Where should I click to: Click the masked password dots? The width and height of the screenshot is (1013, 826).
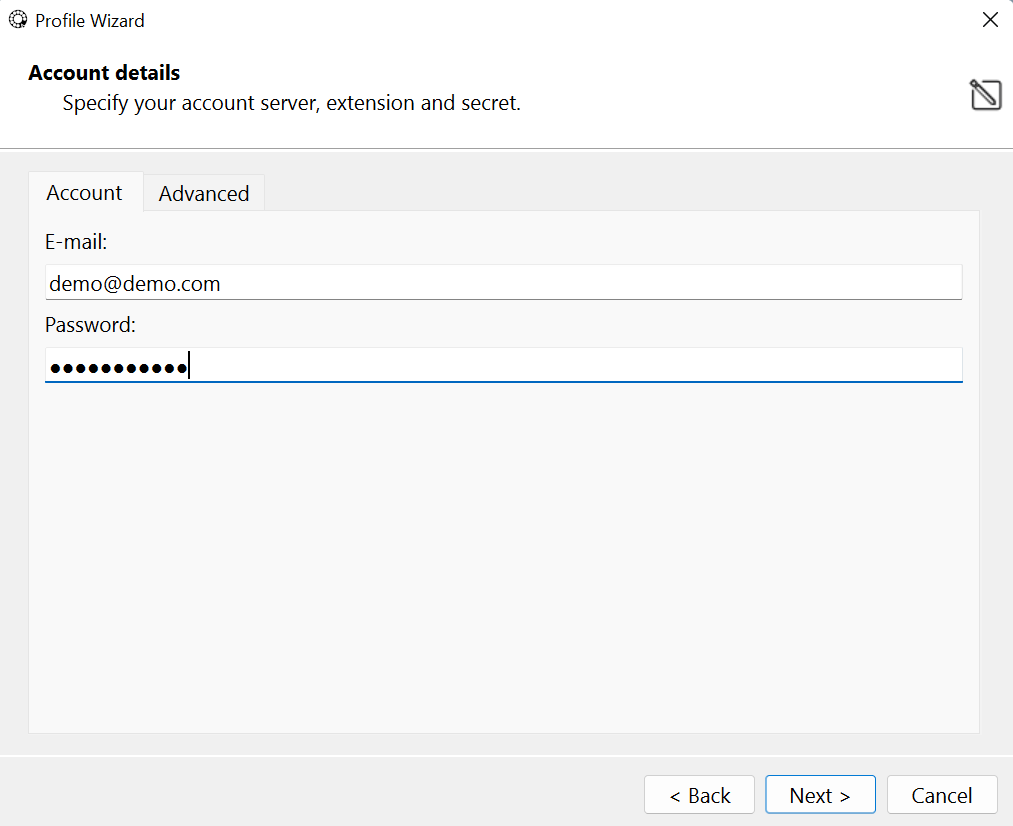pyautogui.click(x=118, y=368)
